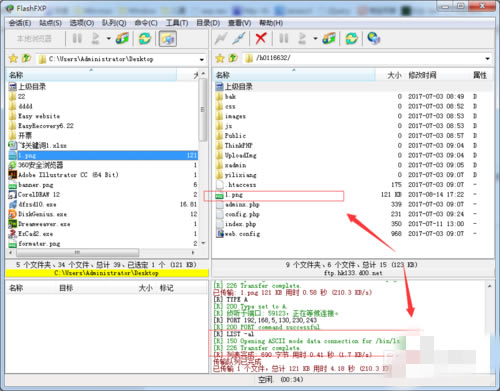Click the refresh icon in remote toolbar
This screenshot has height=391, width=500.
point(351,38)
